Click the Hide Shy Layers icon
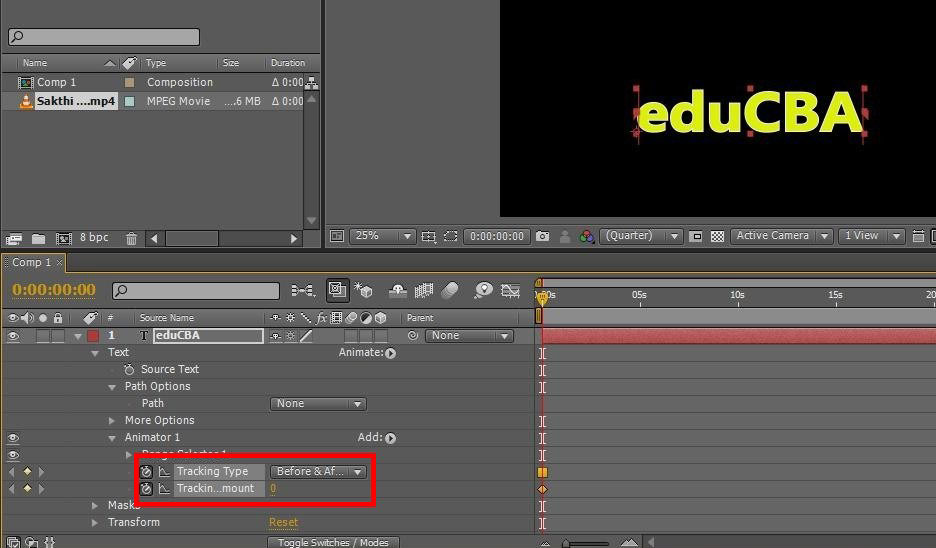Viewport: 936px width, 548px height. [x=398, y=291]
